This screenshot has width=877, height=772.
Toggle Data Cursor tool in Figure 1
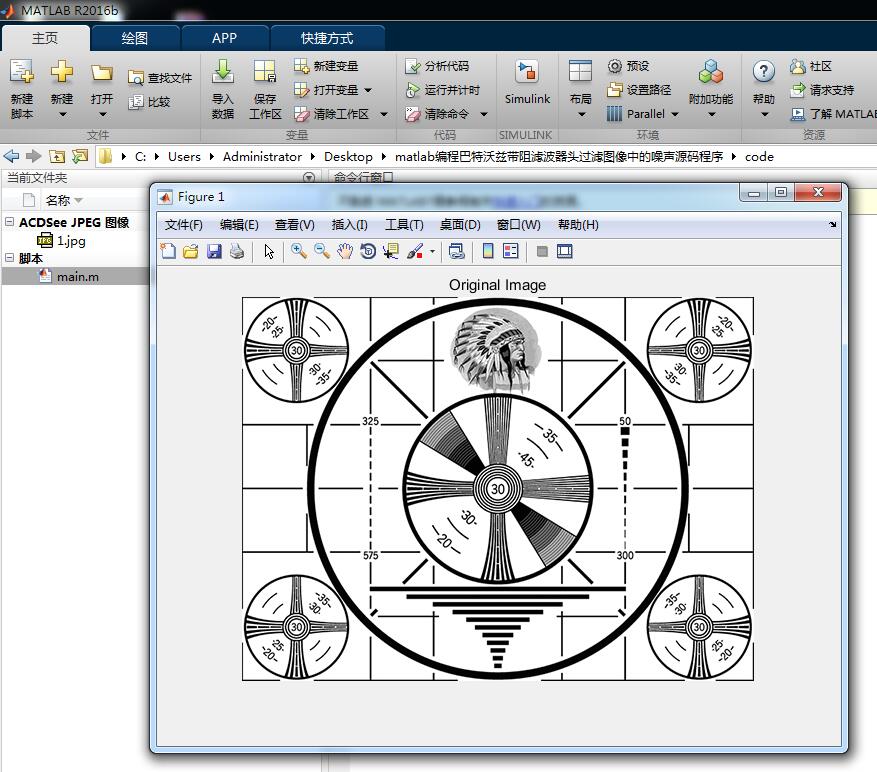pyautogui.click(x=391, y=251)
